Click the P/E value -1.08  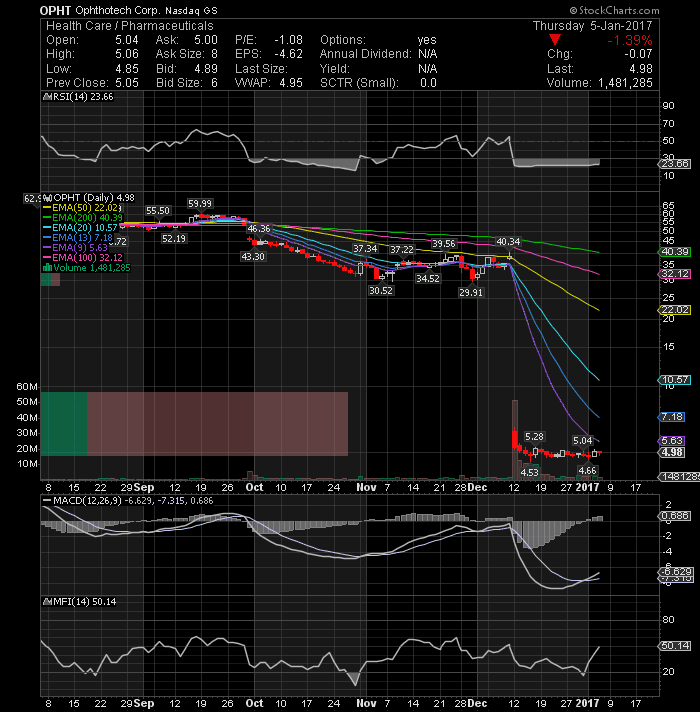point(288,40)
